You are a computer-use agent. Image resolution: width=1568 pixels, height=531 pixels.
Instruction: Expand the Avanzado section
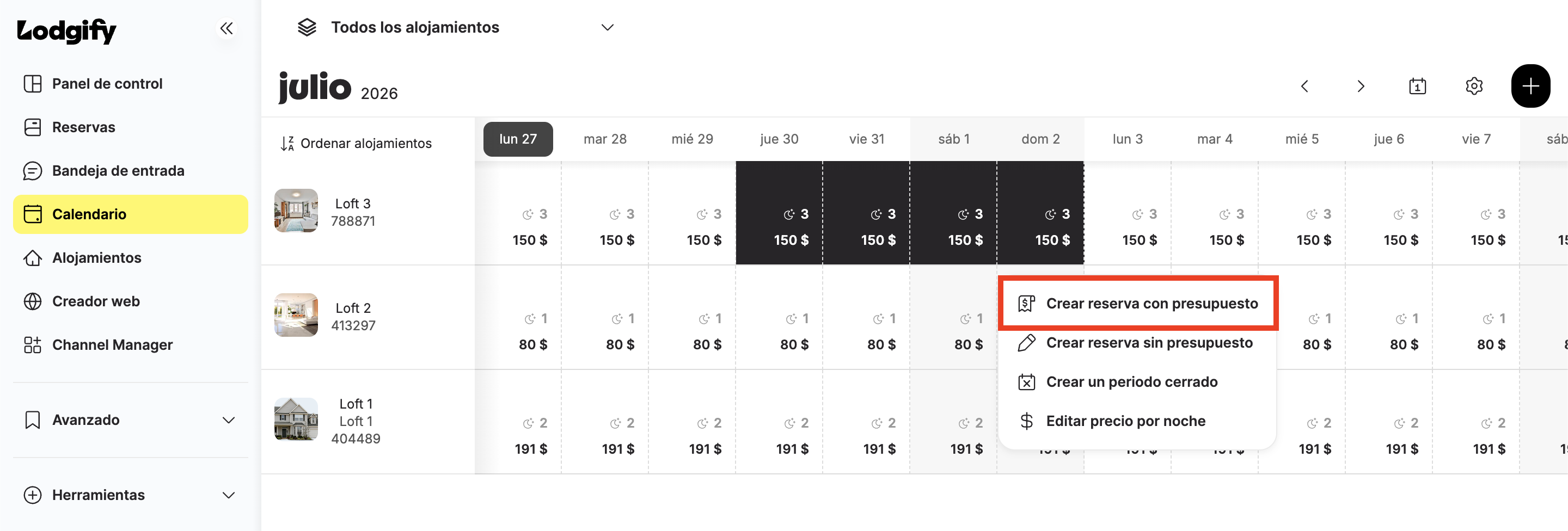click(130, 419)
